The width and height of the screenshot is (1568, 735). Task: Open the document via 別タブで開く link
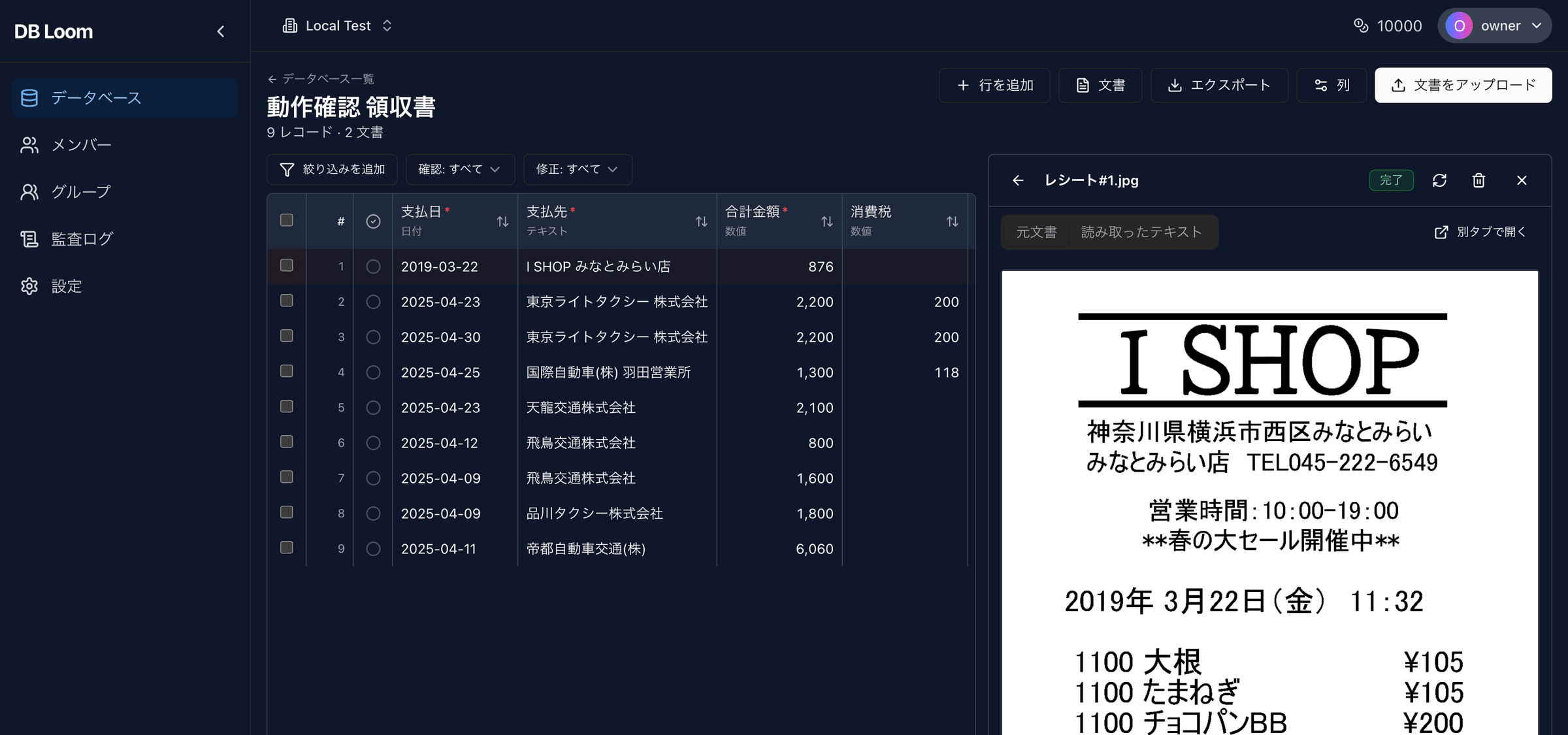tap(1479, 232)
